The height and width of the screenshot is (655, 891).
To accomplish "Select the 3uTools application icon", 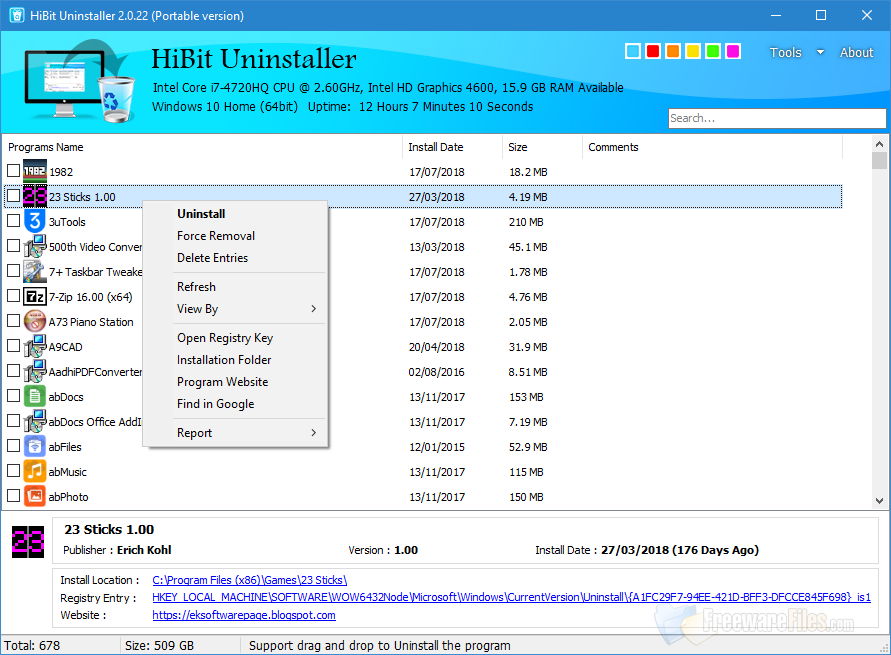I will 32,221.
